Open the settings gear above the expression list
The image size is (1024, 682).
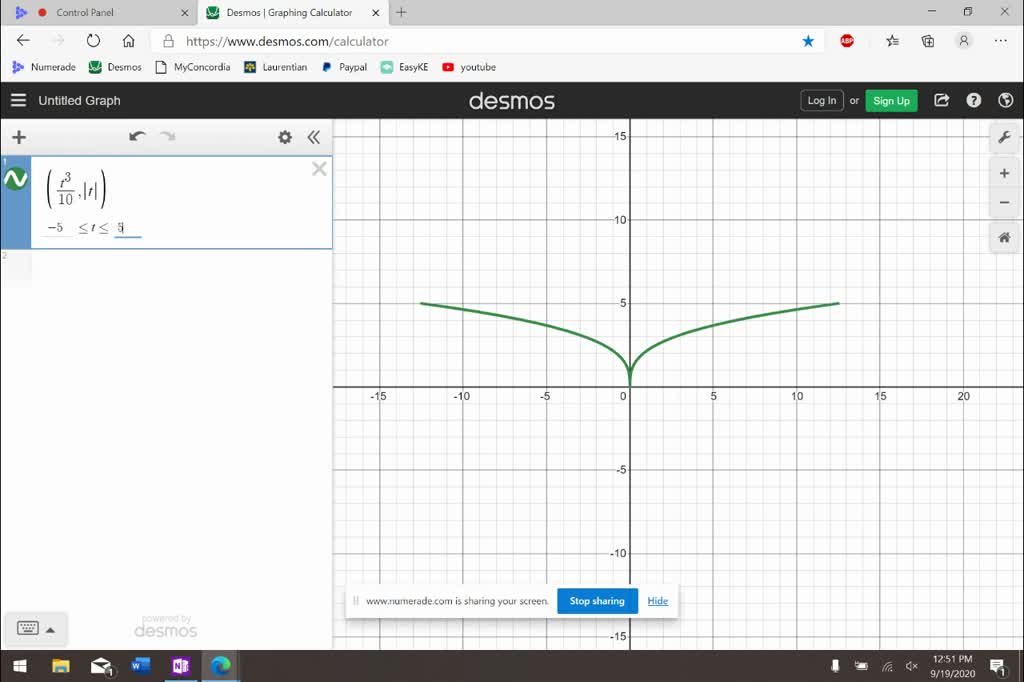pyautogui.click(x=284, y=137)
